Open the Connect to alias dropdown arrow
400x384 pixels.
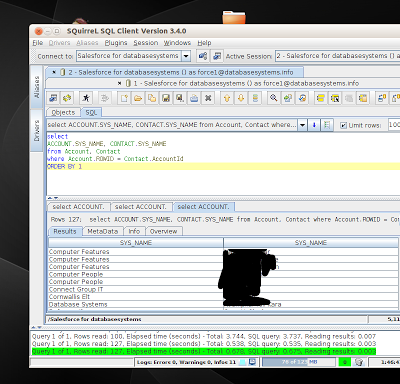186,56
